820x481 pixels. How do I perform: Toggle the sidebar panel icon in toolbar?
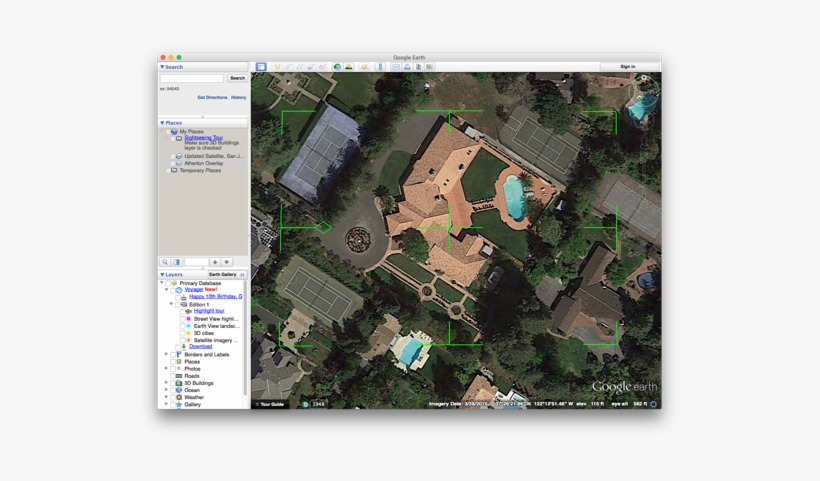pyautogui.click(x=261, y=66)
